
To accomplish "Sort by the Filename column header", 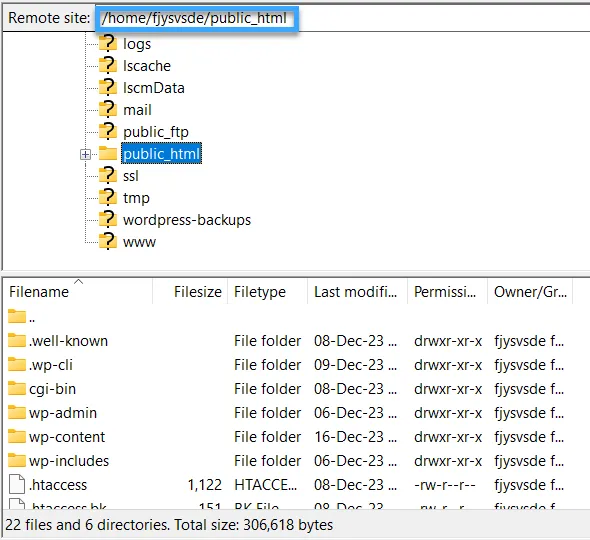I will 78,292.
